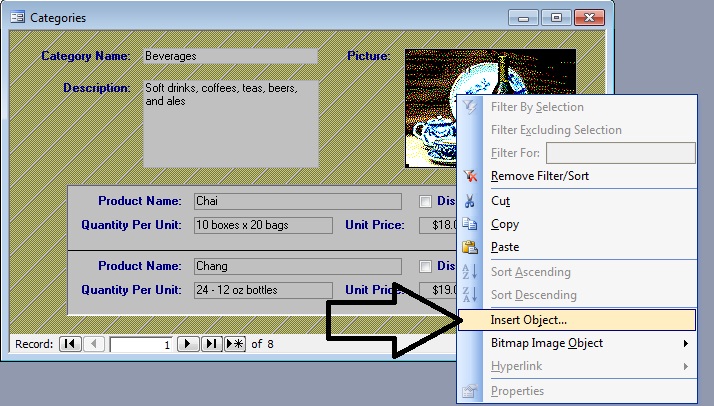Screen dimensions: 714x406
Task: Click Quantity field 10 boxes x 20 bags
Action: tap(263, 225)
